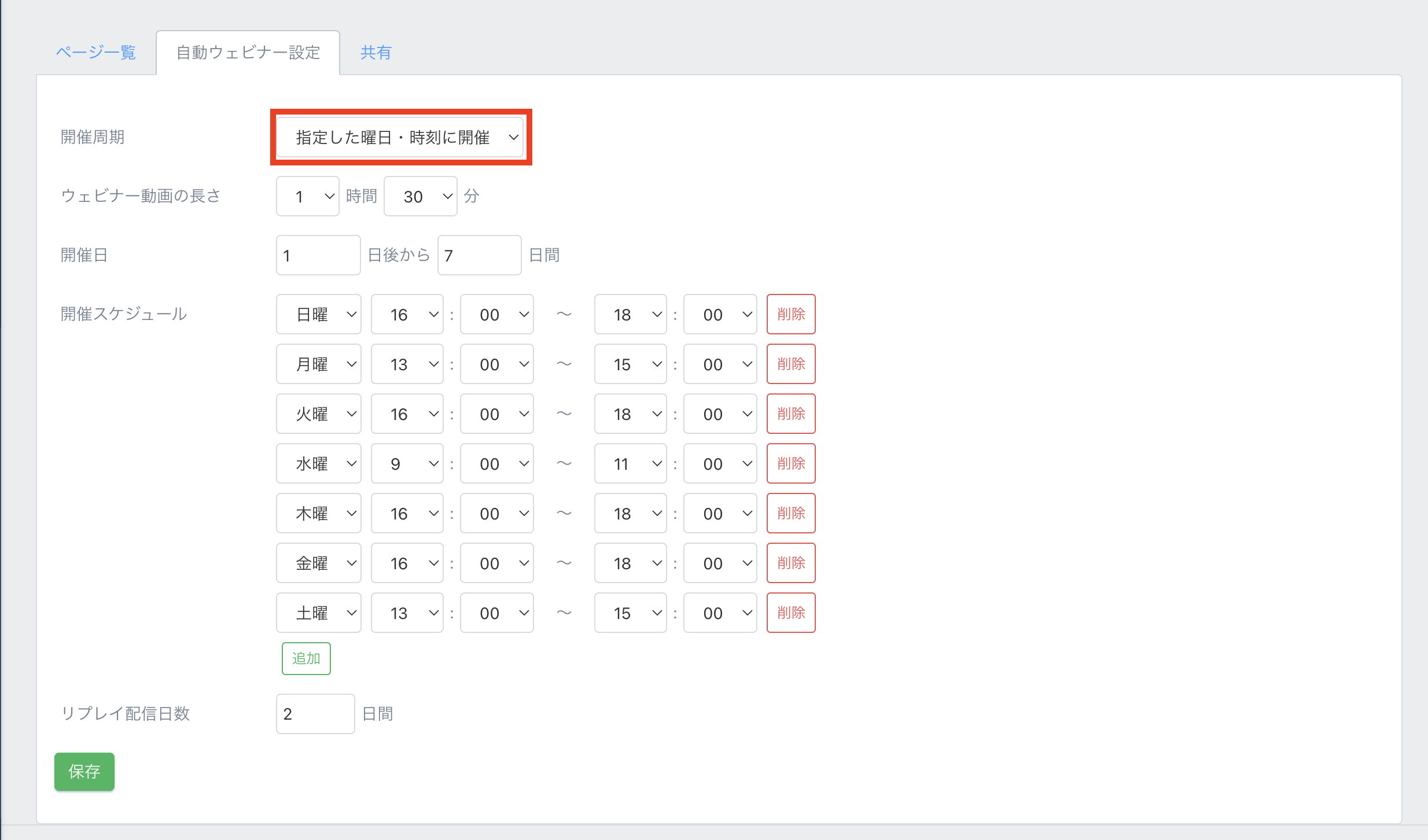The height and width of the screenshot is (840, 1428).
Task: Open the end hour dropdown in 火曜 row
Action: click(x=630, y=414)
